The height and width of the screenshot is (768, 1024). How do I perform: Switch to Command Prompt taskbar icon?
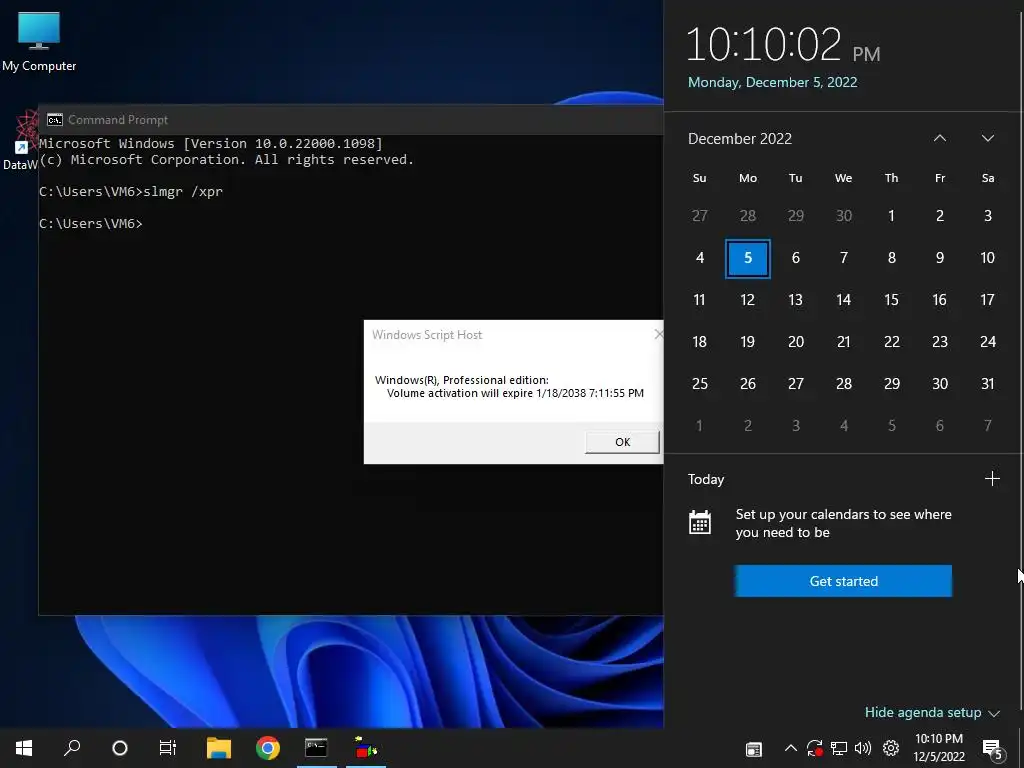pyautogui.click(x=316, y=748)
